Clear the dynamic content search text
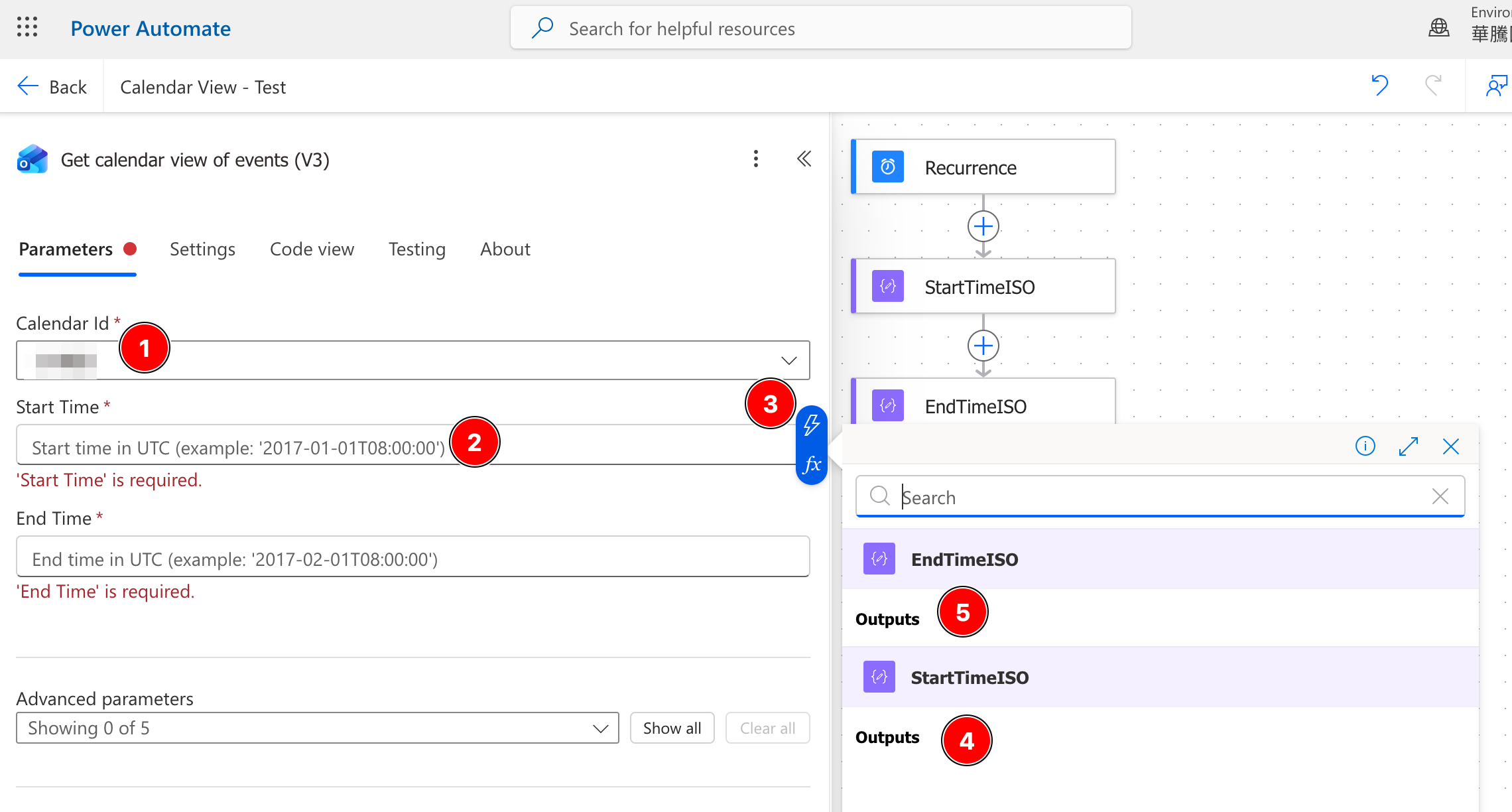The width and height of the screenshot is (1512, 812). (1440, 496)
